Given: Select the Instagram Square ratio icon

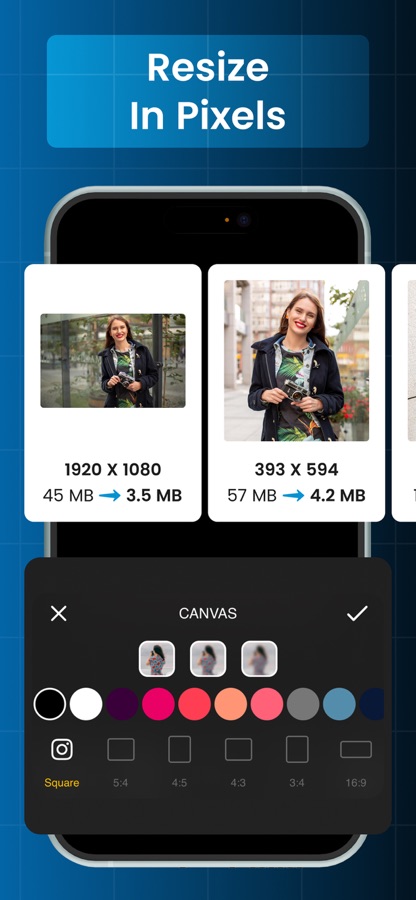Looking at the screenshot, I should click(62, 749).
